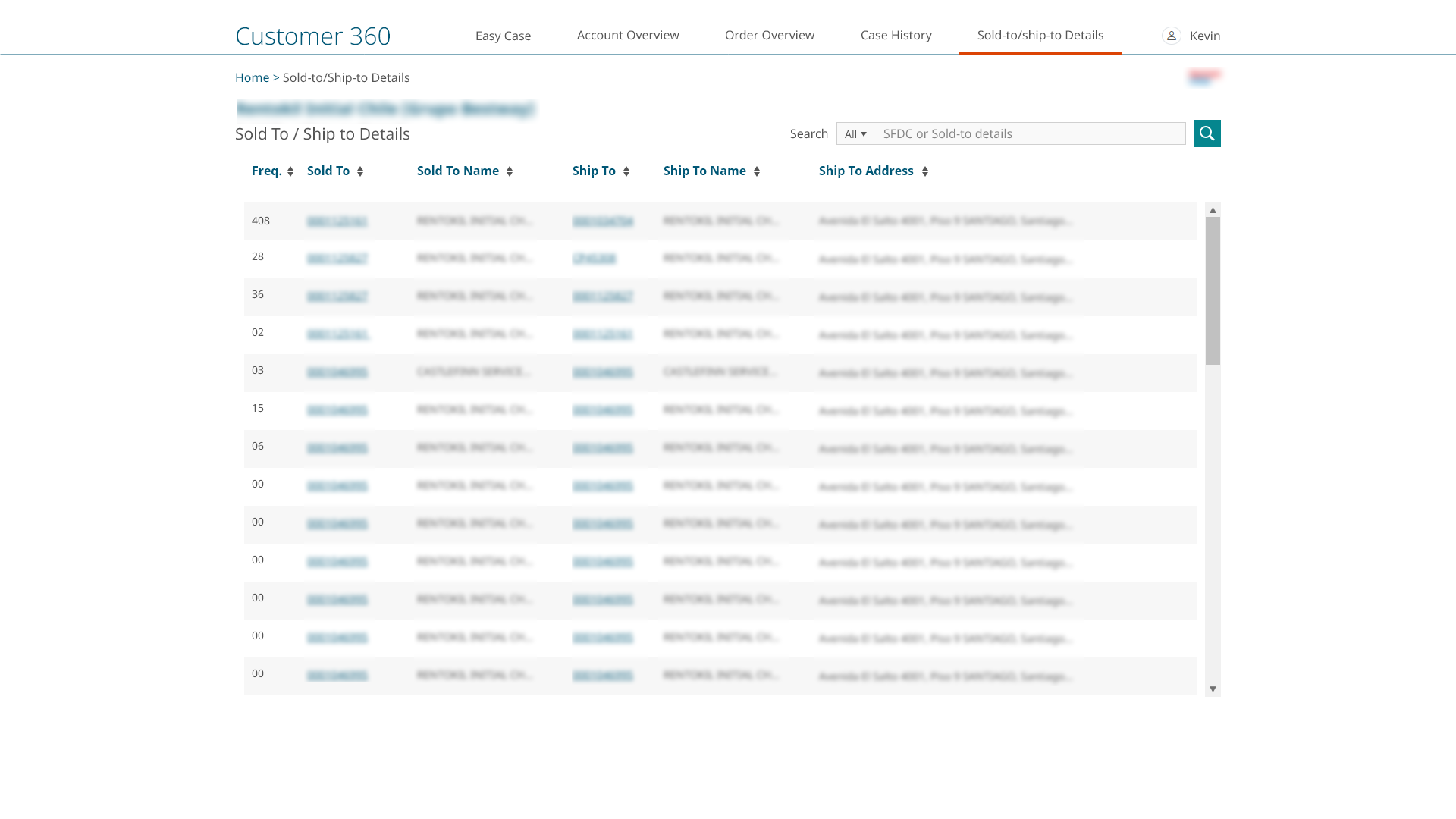Viewport: 1456px width, 819px height.
Task: Click the frequency value 28
Action: click(258, 256)
